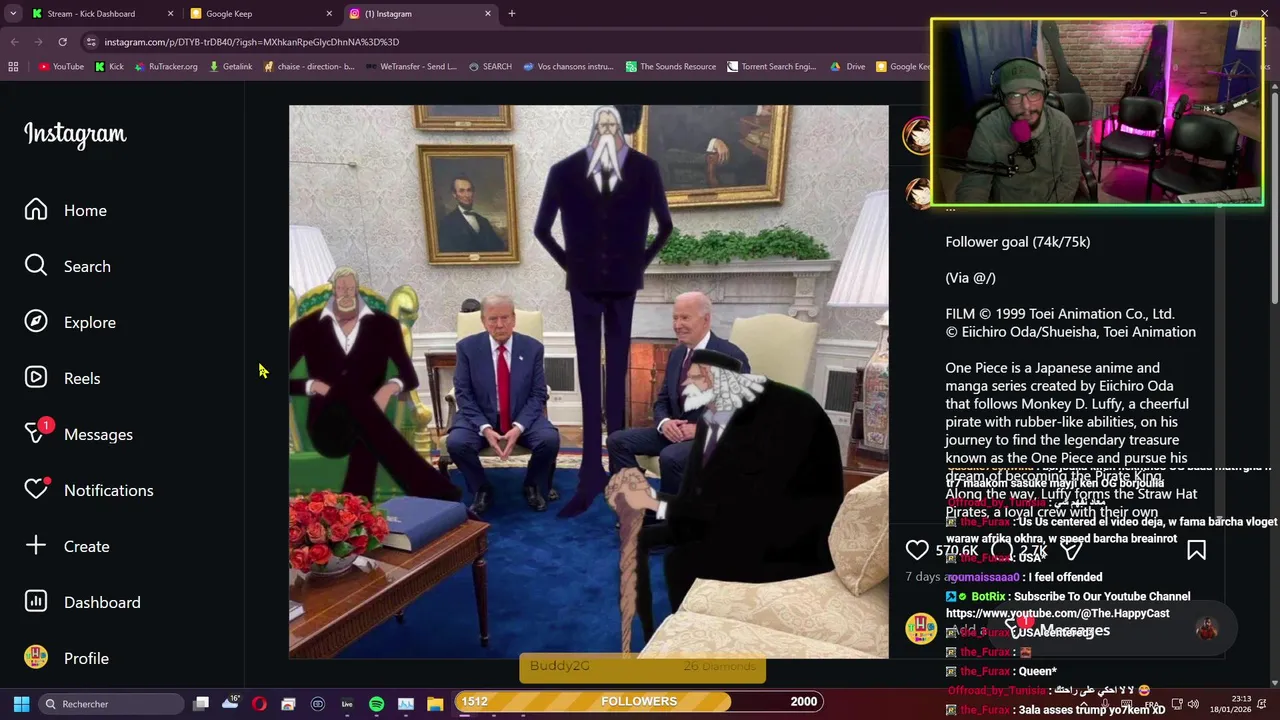Click the Notifications label
The width and height of the screenshot is (1280, 720).
(109, 490)
